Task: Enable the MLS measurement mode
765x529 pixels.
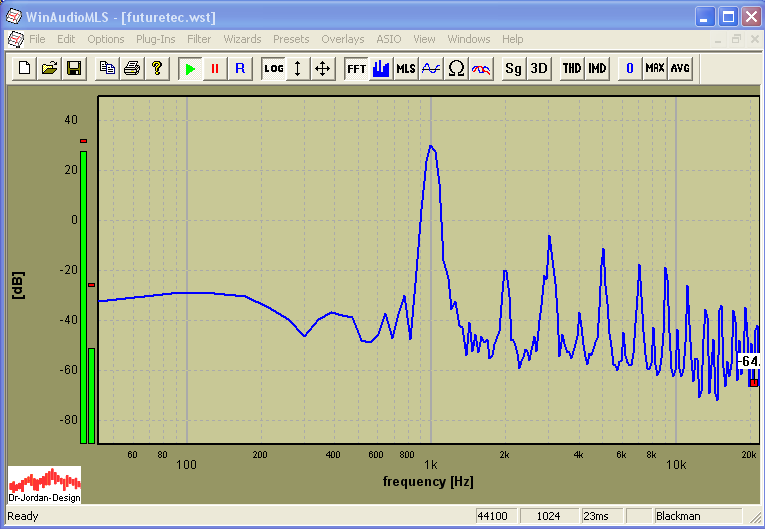Action: (x=405, y=68)
